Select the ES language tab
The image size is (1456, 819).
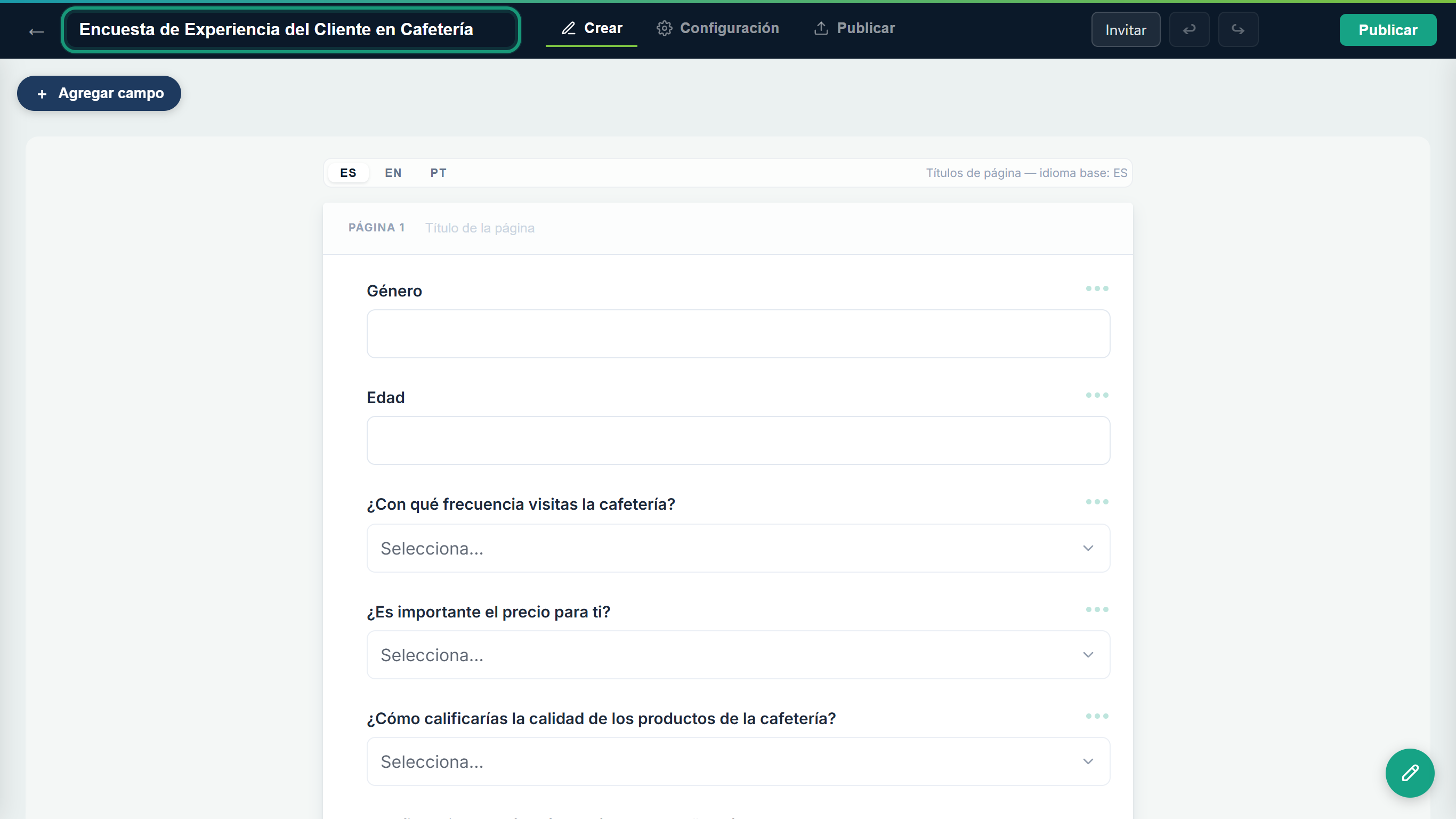(348, 173)
